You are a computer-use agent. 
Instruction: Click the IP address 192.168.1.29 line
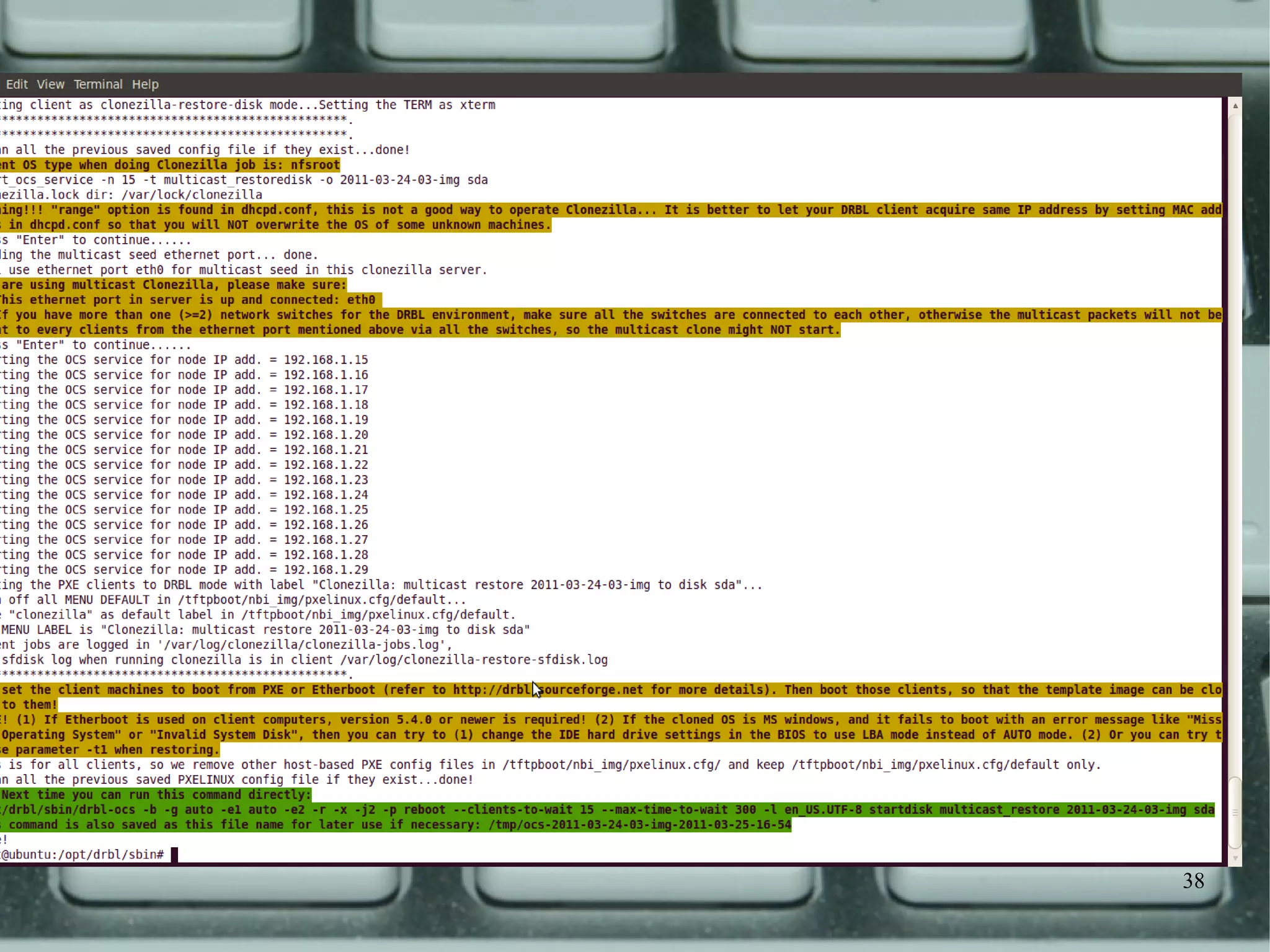click(x=326, y=570)
